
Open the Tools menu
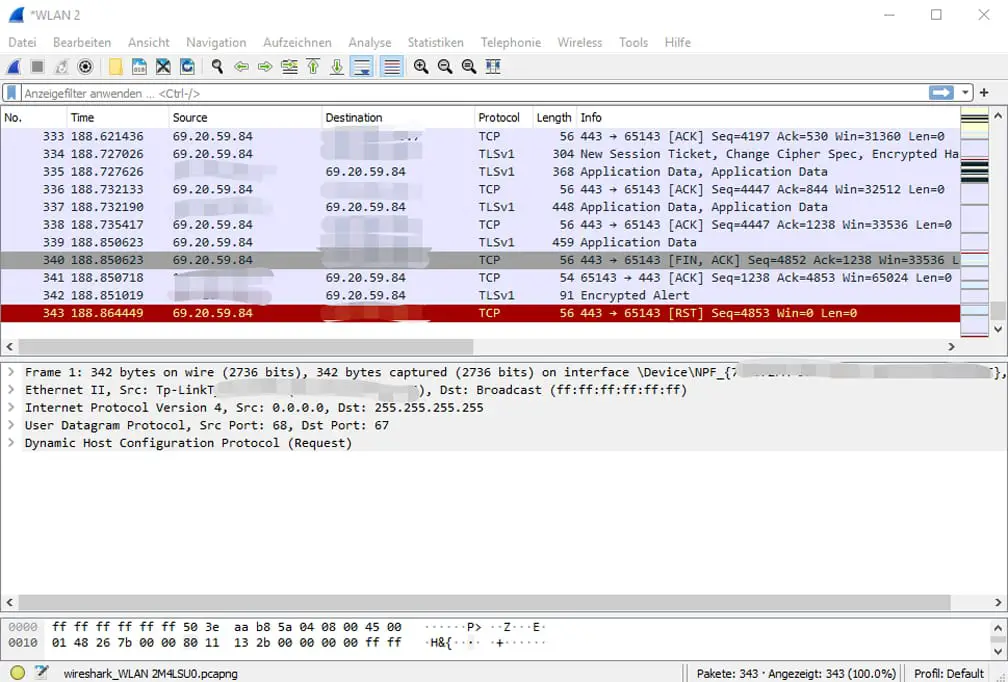coord(633,42)
